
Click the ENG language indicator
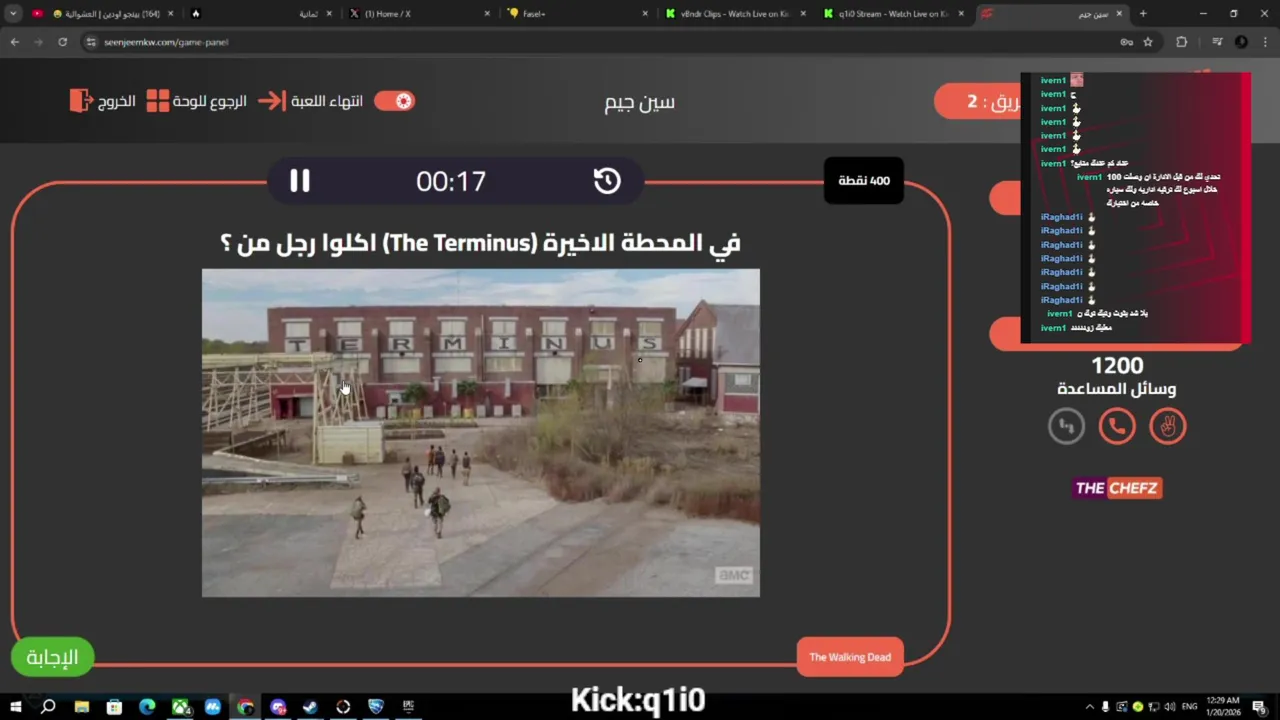click(1190, 707)
